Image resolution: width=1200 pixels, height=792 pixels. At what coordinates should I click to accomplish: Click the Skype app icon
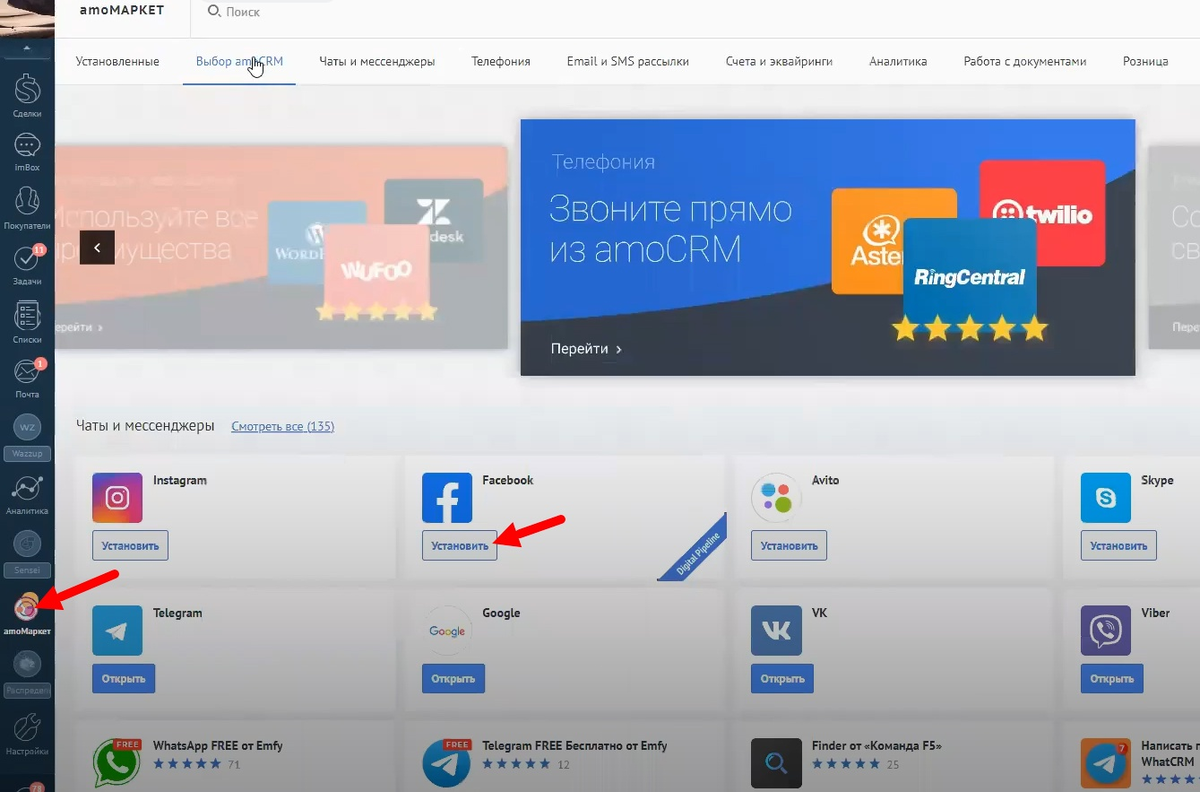pos(1106,498)
